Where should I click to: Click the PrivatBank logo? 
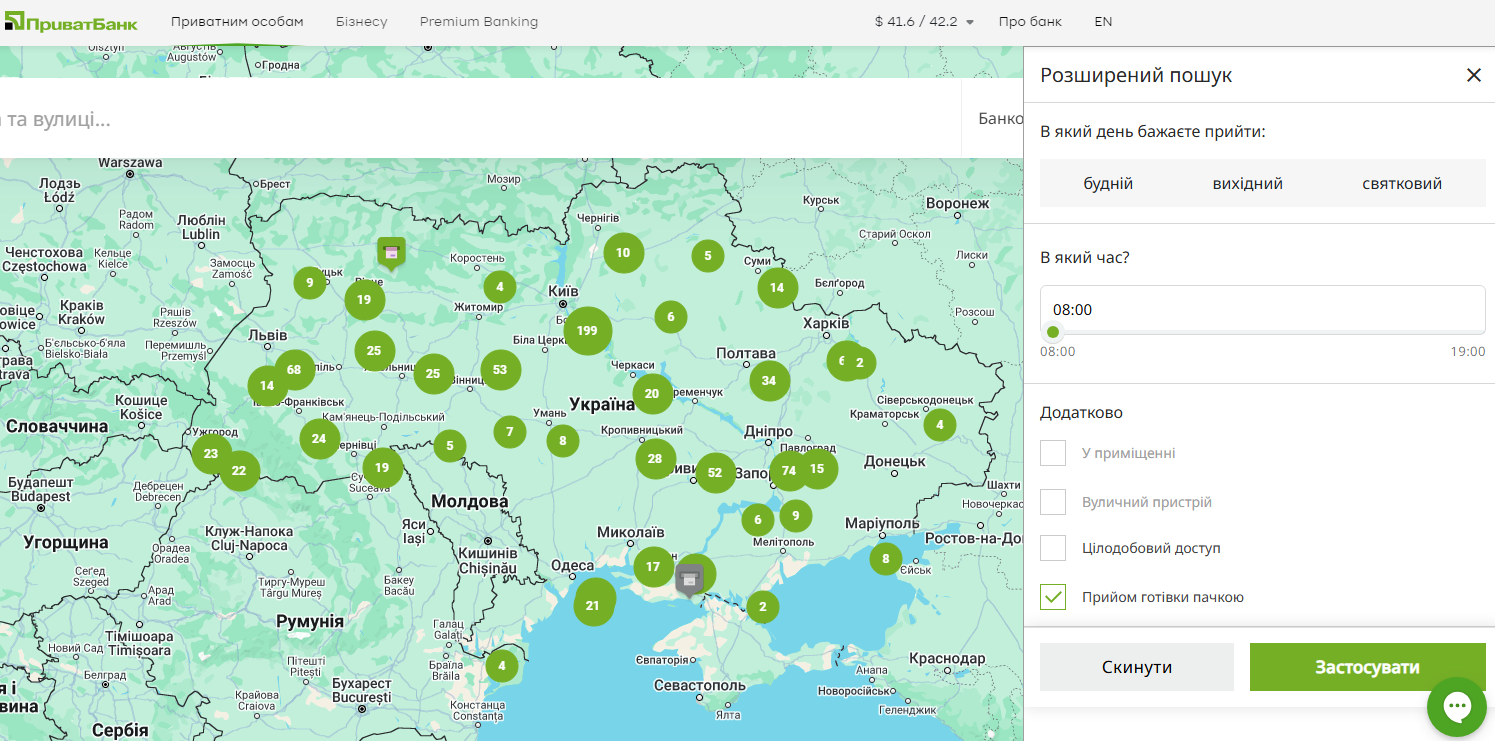[x=70, y=22]
